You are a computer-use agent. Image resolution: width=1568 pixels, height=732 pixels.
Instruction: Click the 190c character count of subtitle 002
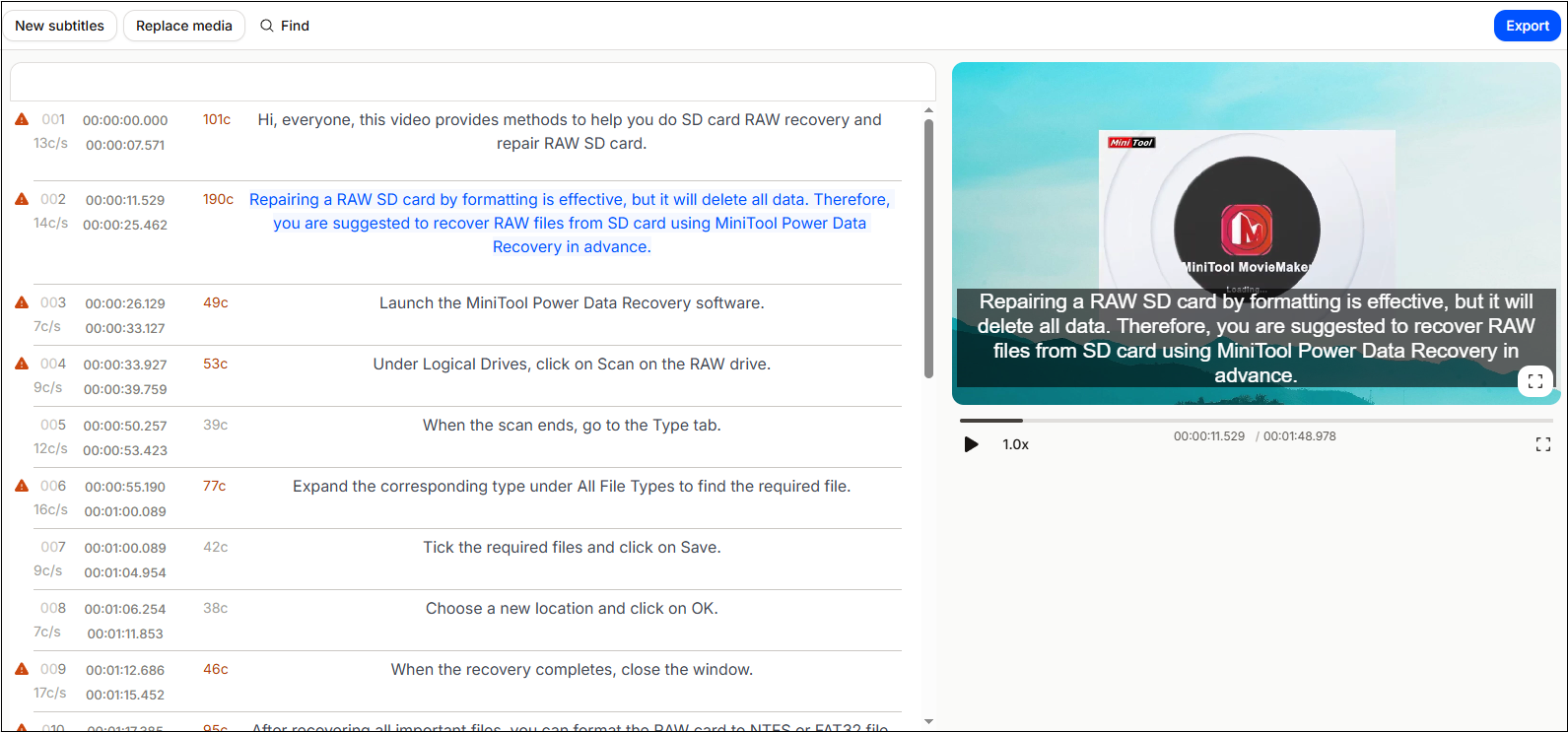point(218,199)
